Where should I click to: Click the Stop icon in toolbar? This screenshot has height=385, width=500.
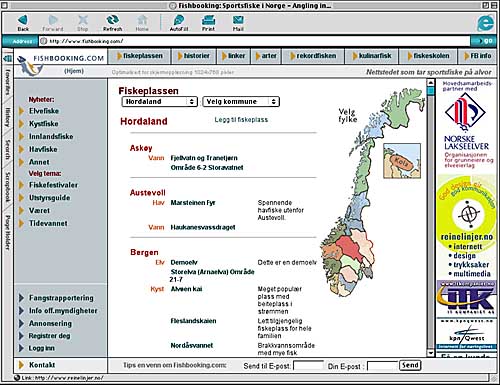coord(83,20)
